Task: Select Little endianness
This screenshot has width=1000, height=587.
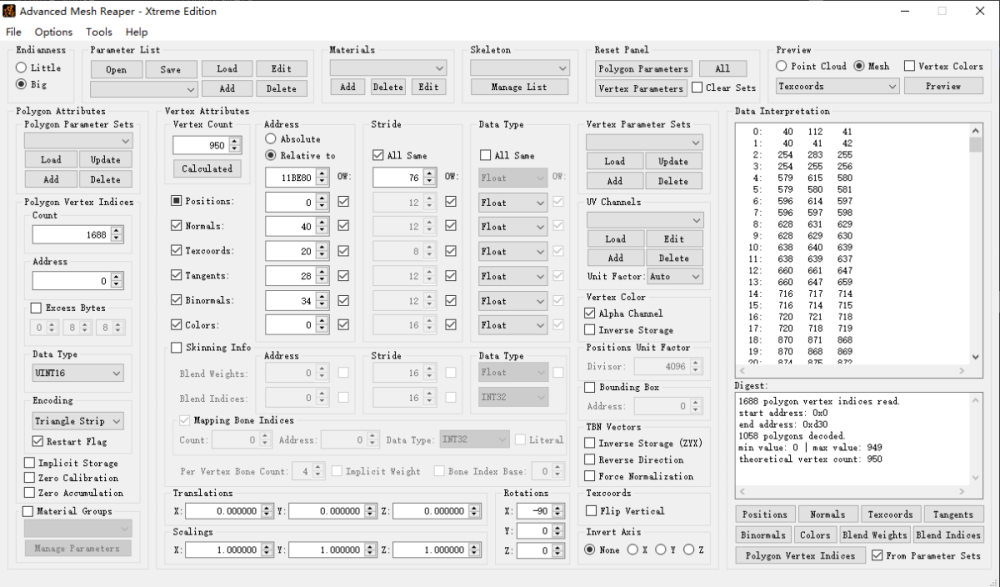Action: tap(21, 68)
